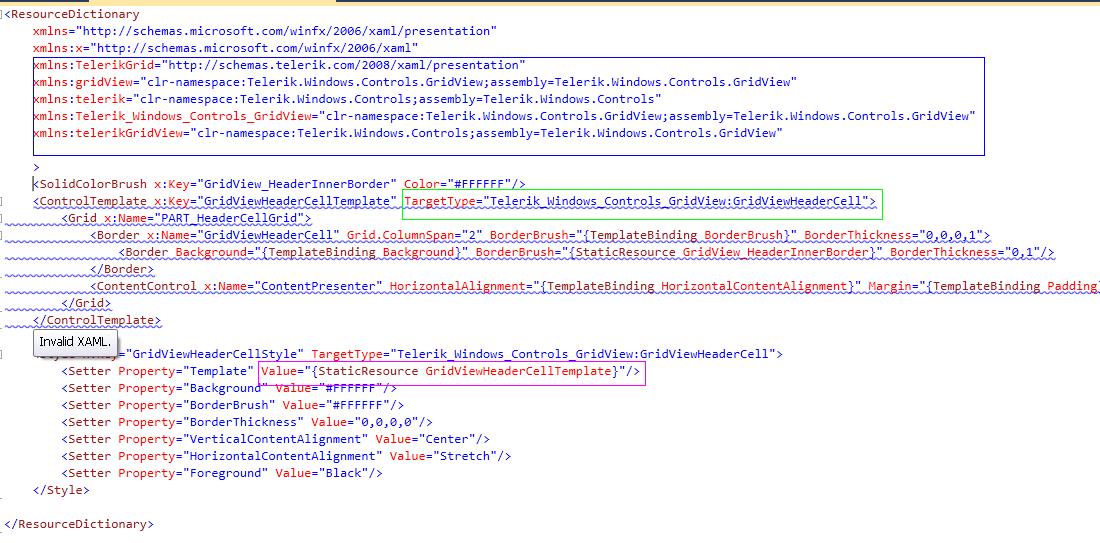Click the closing </ControlTemplate> tag

(x=97, y=320)
